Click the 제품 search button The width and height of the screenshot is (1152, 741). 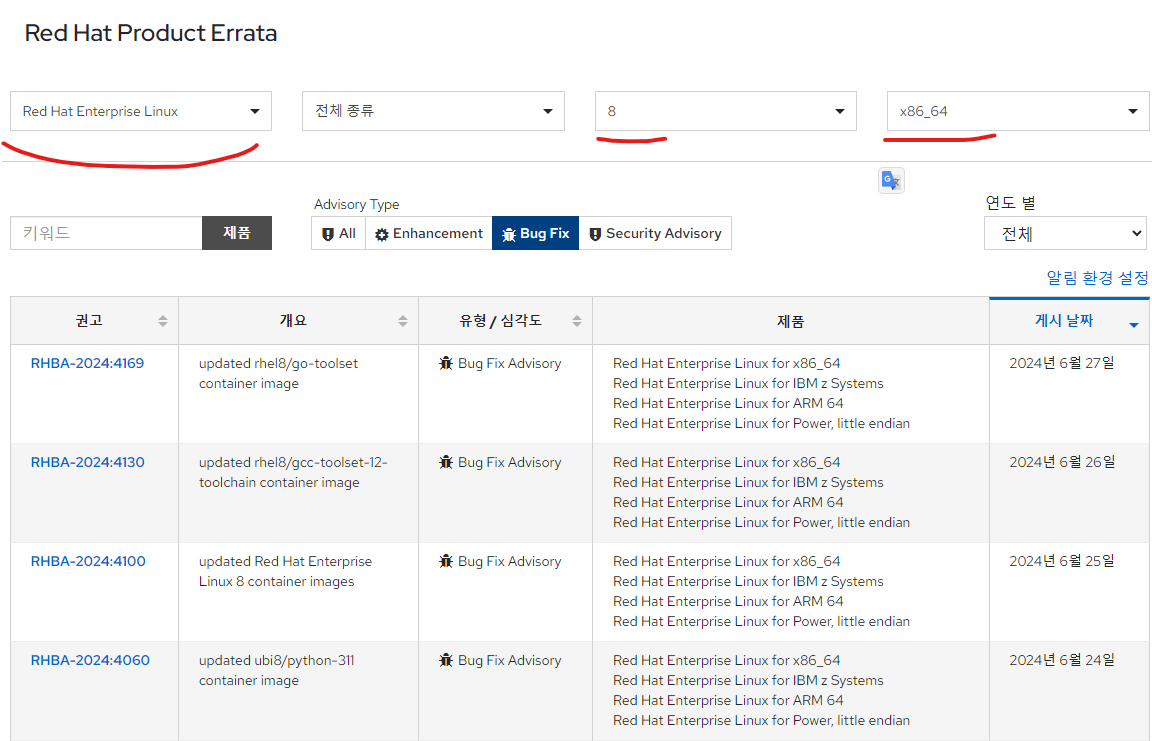(x=237, y=233)
